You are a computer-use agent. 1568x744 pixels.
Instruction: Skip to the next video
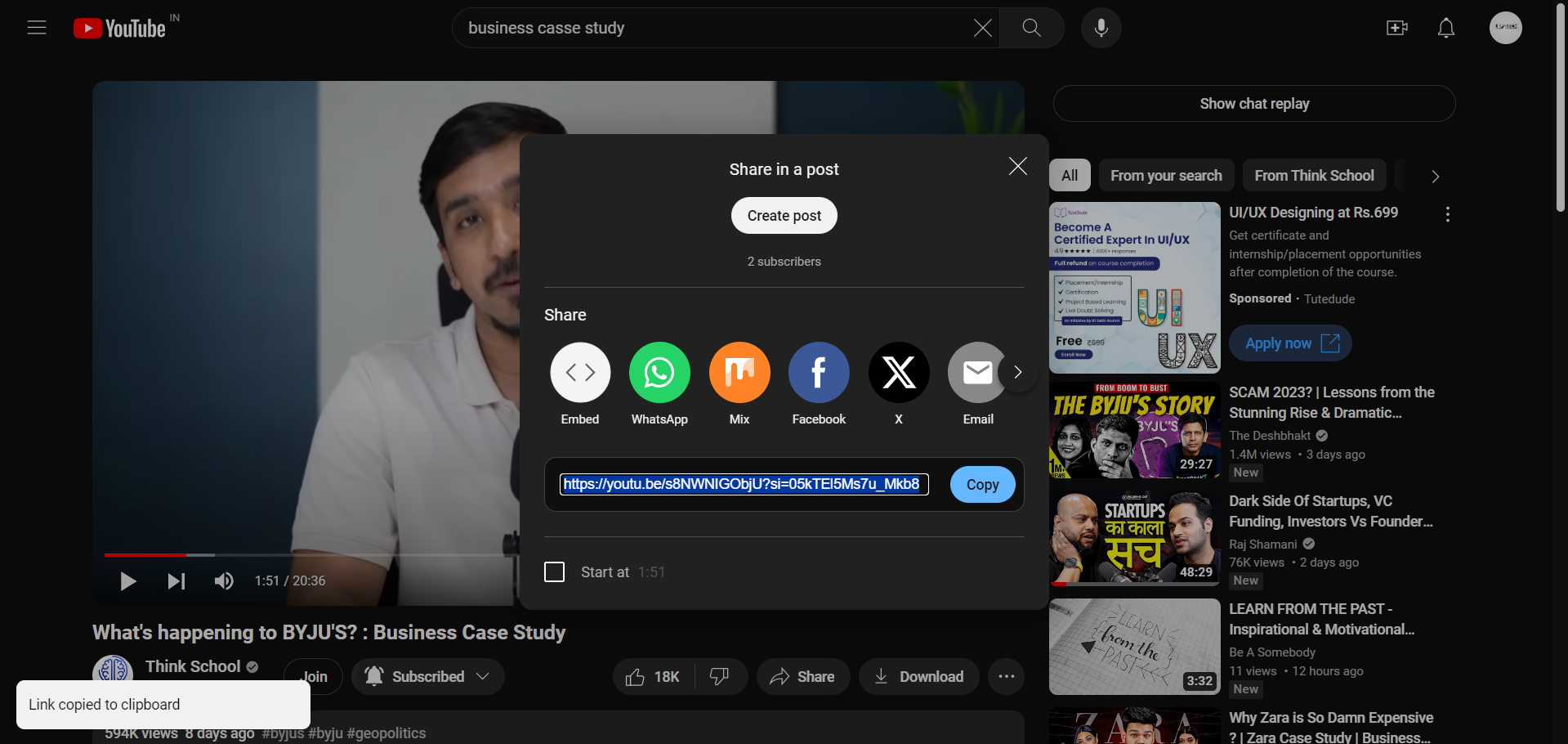(x=176, y=581)
